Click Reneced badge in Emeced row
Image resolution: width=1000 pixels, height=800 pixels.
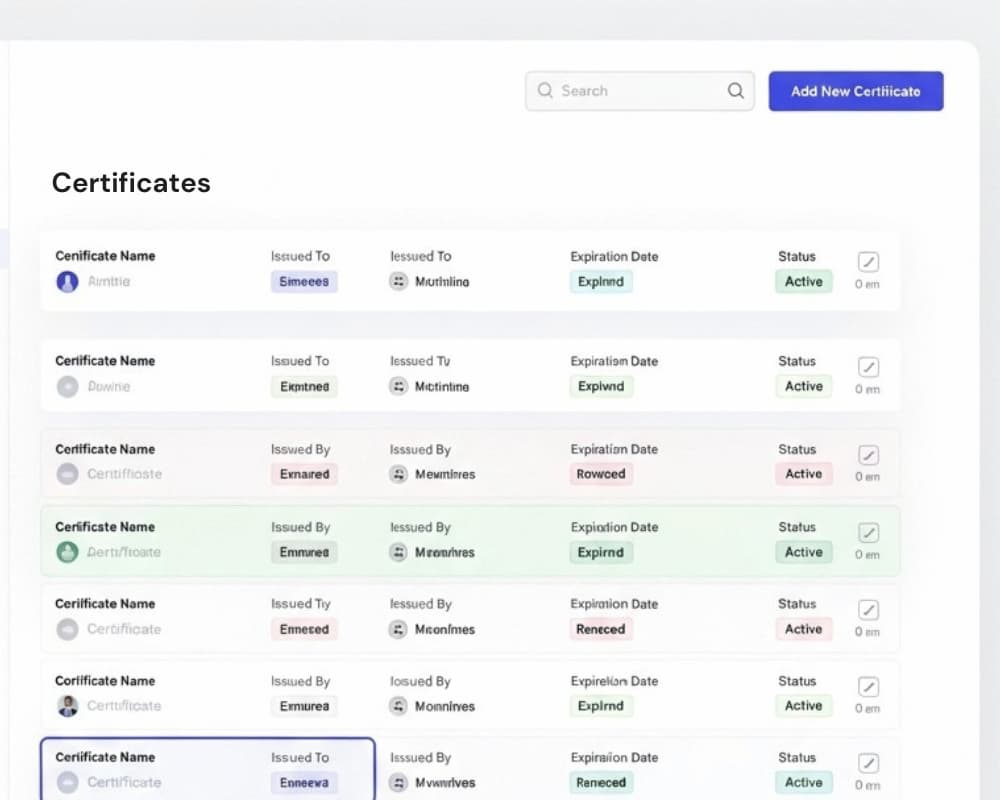(601, 629)
